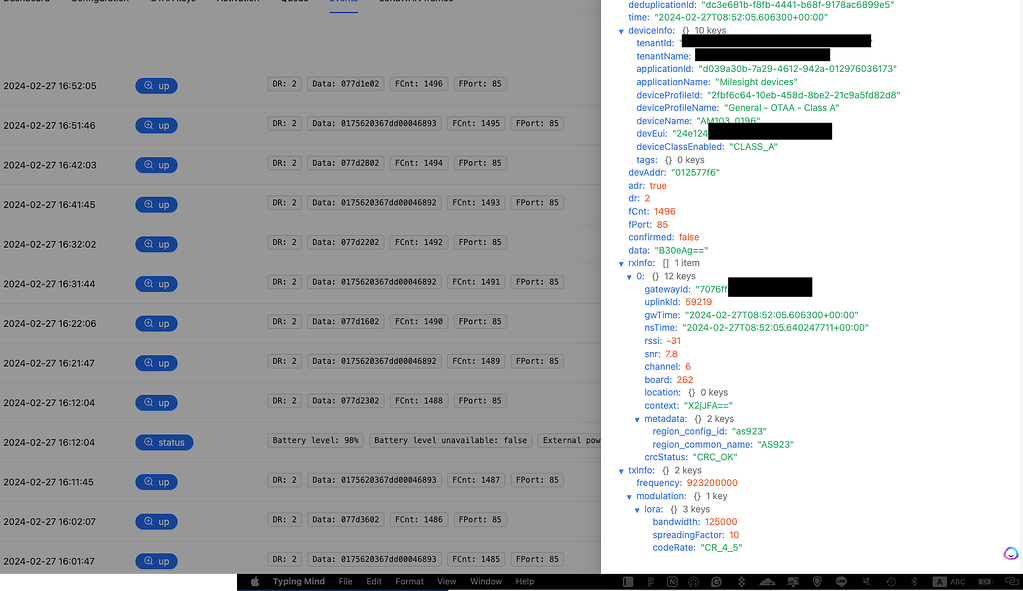Click the muted volume icon in the menu bar

868,581
